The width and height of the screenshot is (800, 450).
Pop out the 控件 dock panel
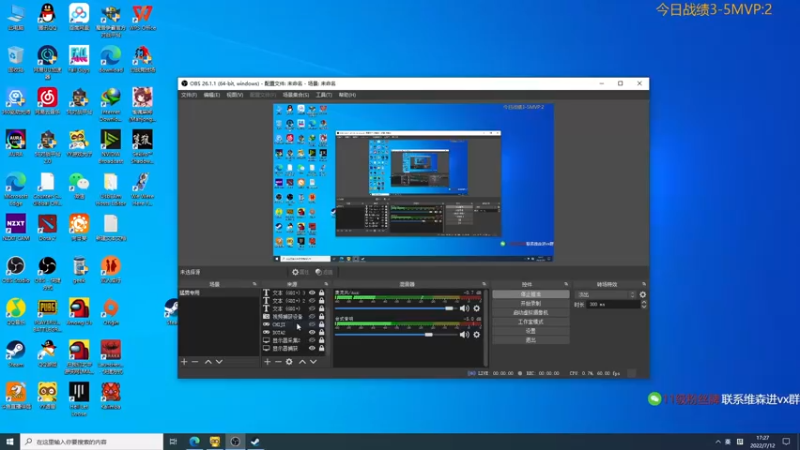(566, 284)
